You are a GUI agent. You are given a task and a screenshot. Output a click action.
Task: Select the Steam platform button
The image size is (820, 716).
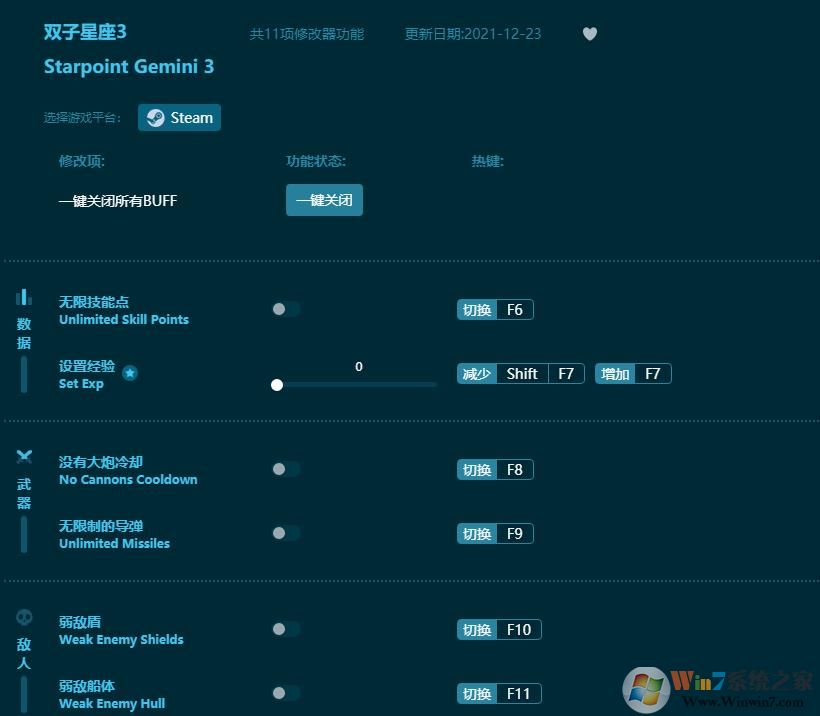click(179, 117)
